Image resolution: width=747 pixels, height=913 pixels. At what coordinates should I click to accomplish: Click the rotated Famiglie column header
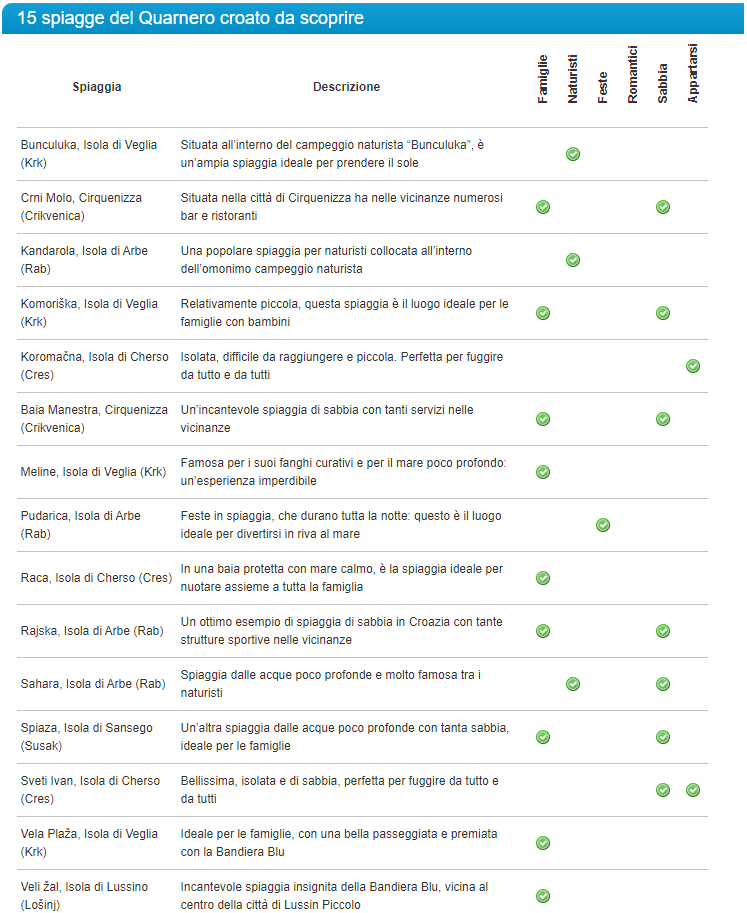pos(543,80)
